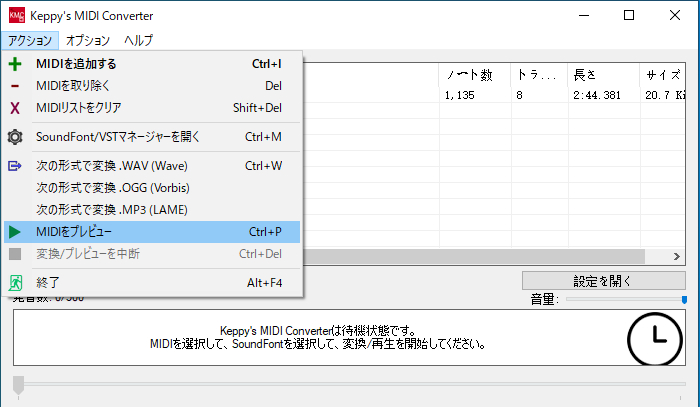Open the アクション menu

tap(30, 41)
